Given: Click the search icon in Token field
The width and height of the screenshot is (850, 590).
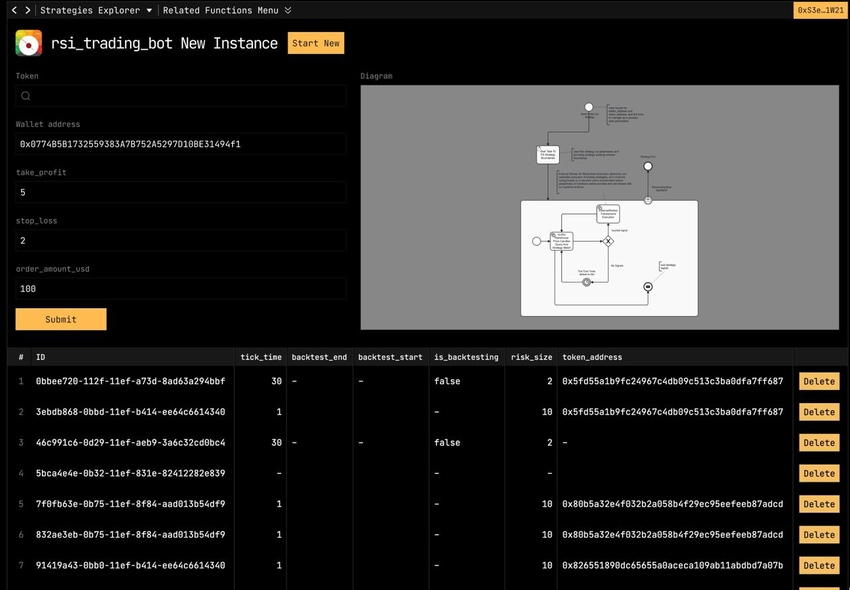Looking at the screenshot, I should point(26,96).
